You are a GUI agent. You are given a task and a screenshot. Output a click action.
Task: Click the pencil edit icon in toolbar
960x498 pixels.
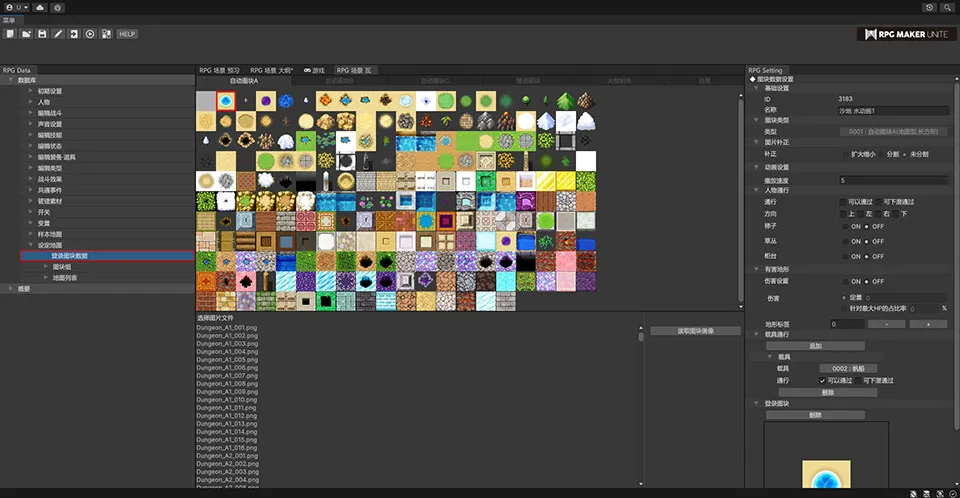point(58,34)
